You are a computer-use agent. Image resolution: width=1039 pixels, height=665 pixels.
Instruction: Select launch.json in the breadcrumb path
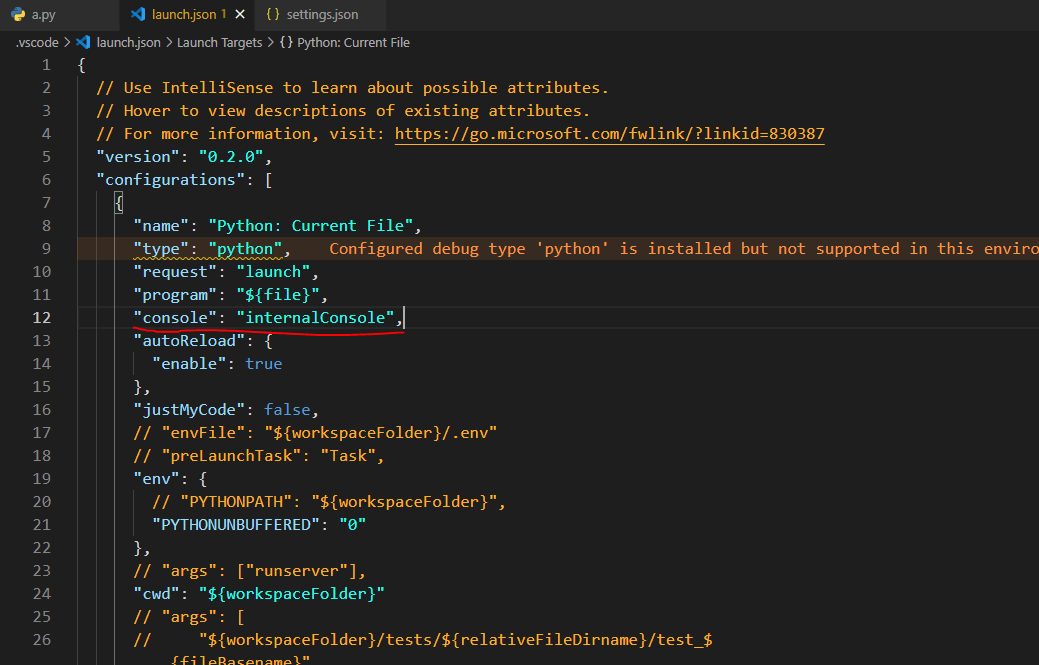pyautogui.click(x=129, y=42)
